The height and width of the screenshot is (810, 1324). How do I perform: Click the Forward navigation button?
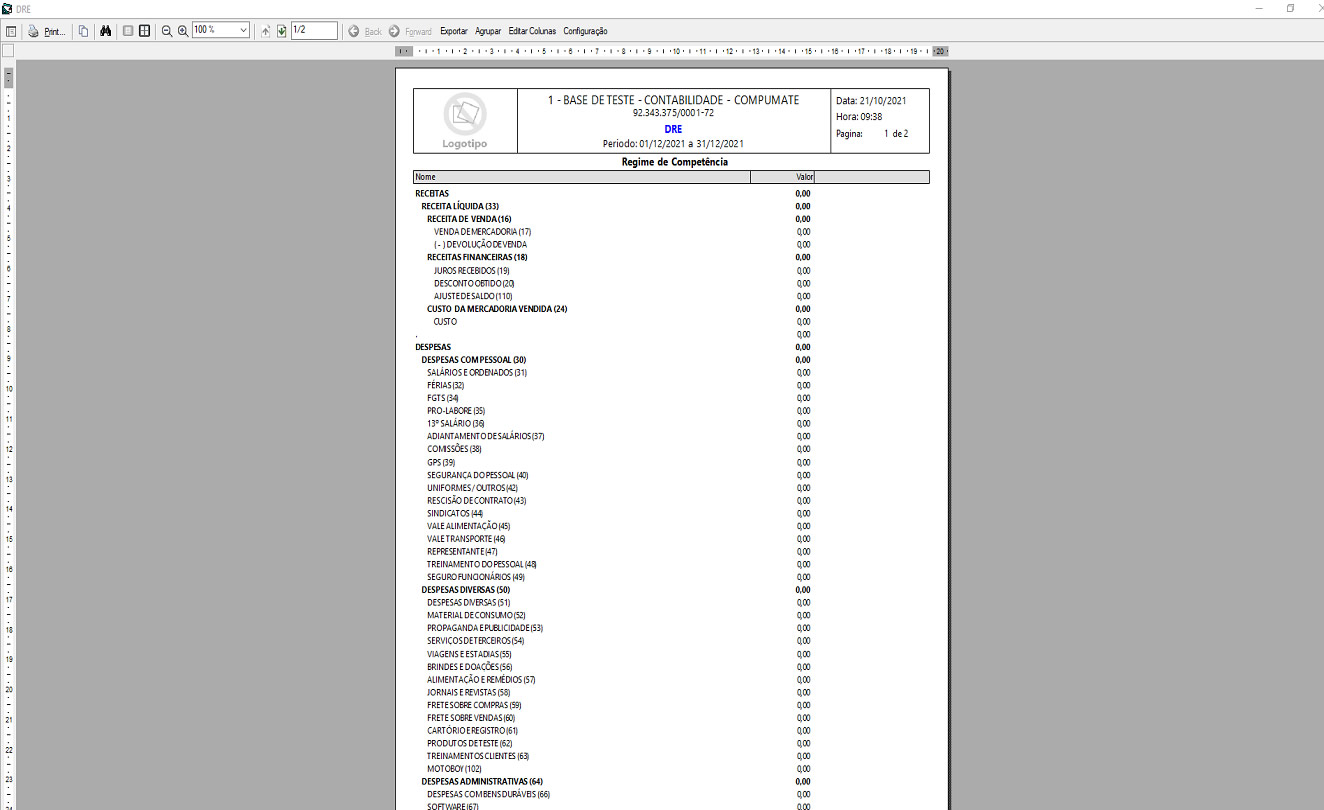point(411,31)
